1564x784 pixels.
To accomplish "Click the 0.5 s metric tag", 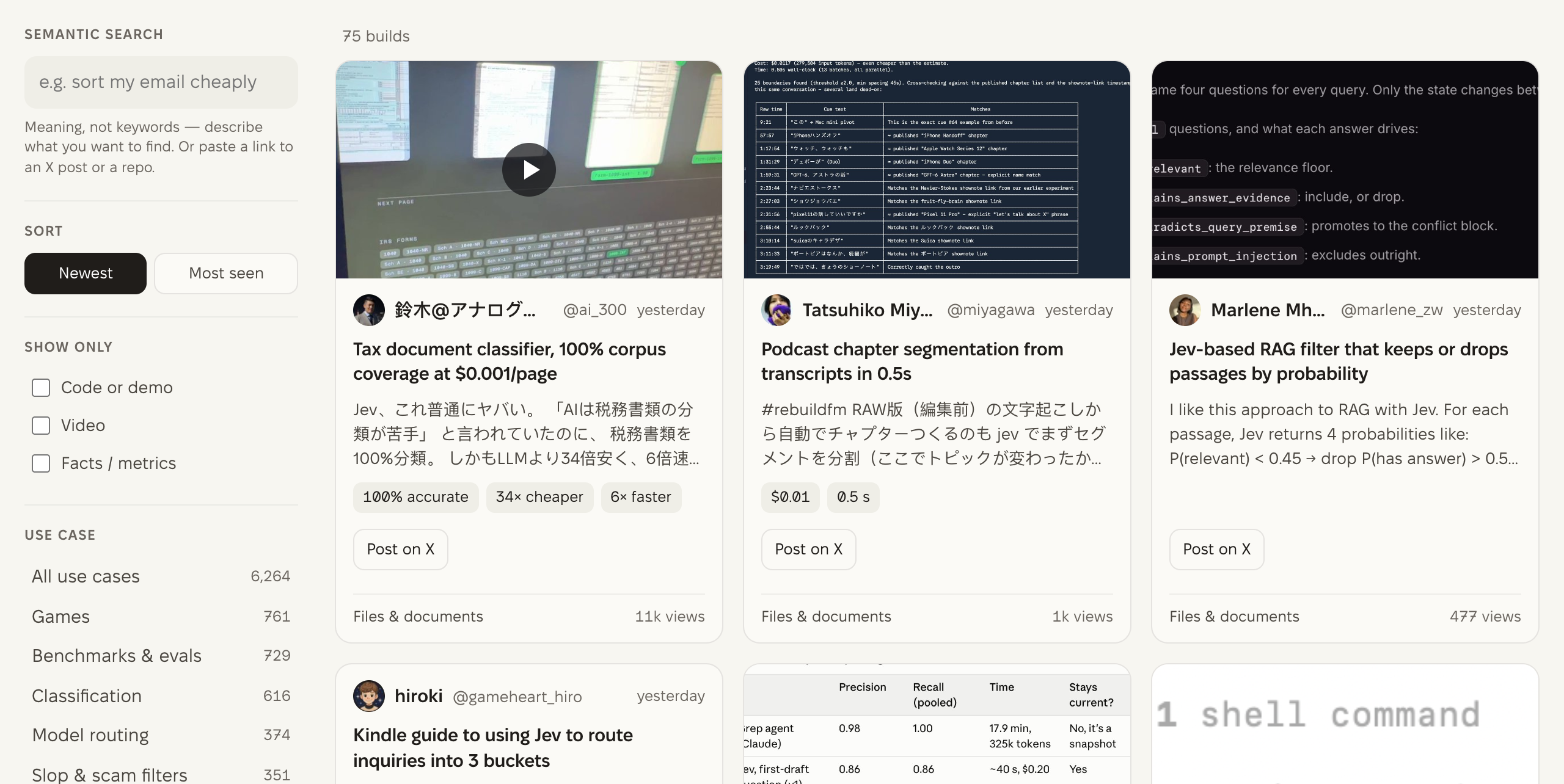I will click(x=853, y=498).
